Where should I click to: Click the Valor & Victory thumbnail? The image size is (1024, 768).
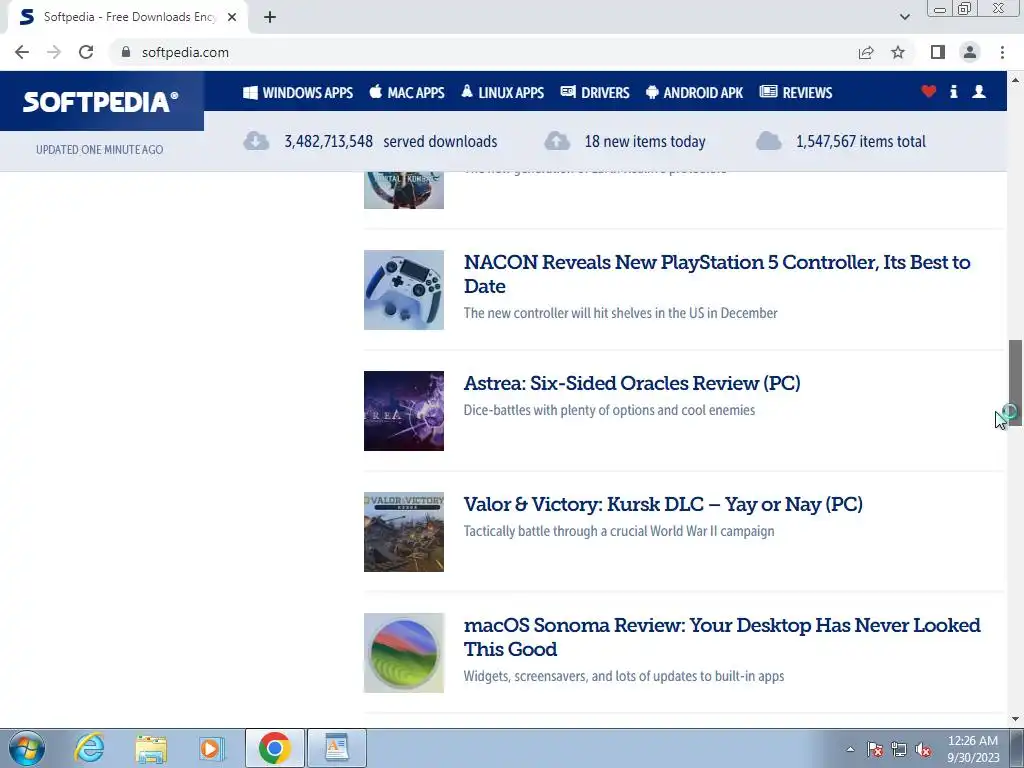tap(404, 532)
